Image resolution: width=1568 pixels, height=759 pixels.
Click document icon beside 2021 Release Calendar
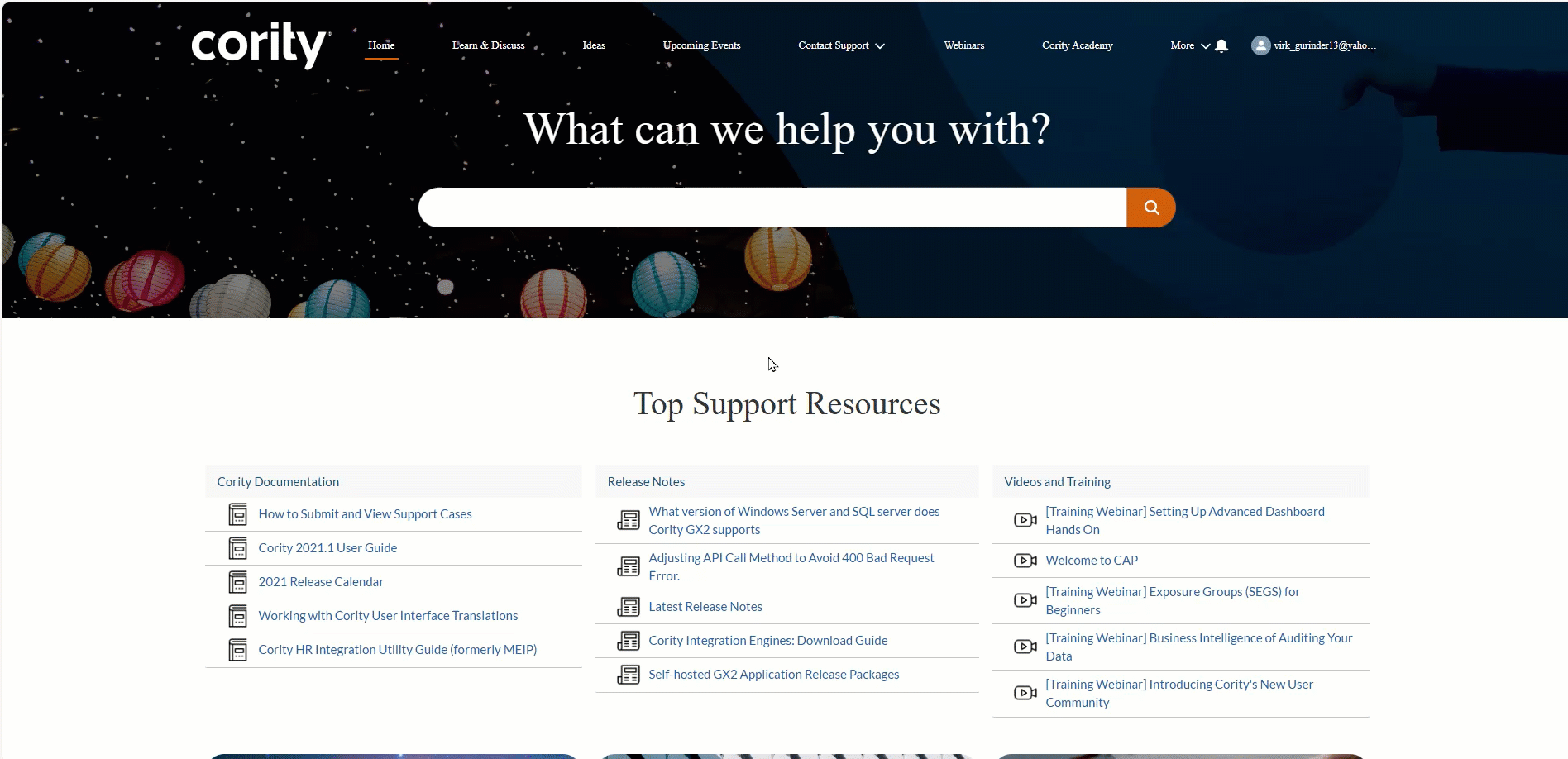pyautogui.click(x=238, y=582)
